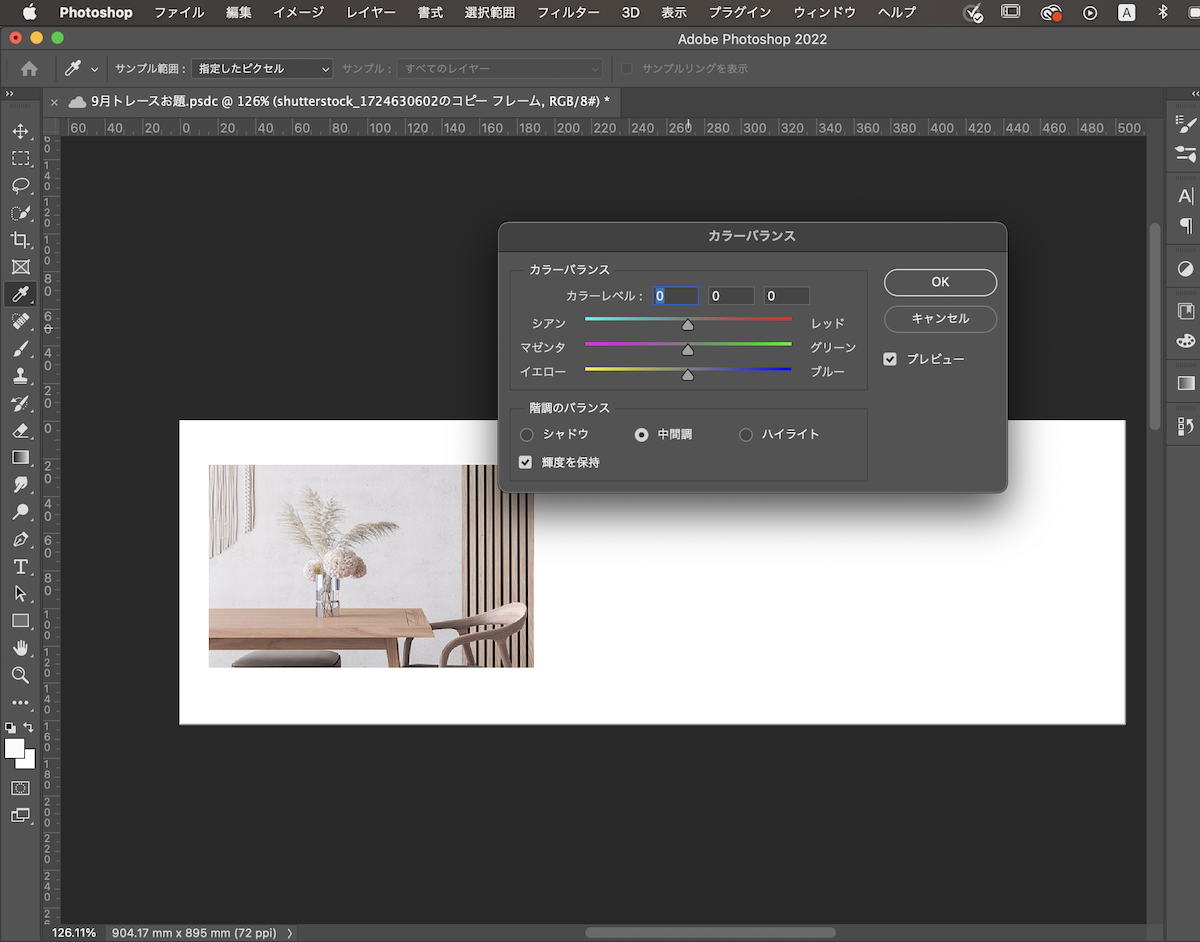Enable the プレビュー checkbox
This screenshot has height=942, width=1200.
(x=890, y=358)
